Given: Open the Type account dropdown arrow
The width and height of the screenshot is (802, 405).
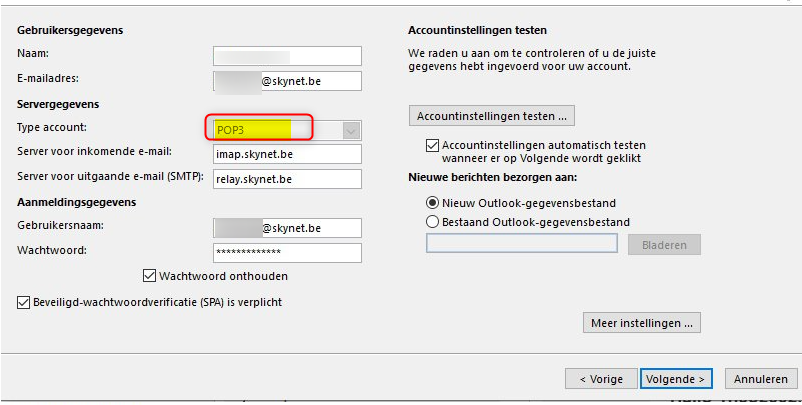Looking at the screenshot, I should [350, 130].
